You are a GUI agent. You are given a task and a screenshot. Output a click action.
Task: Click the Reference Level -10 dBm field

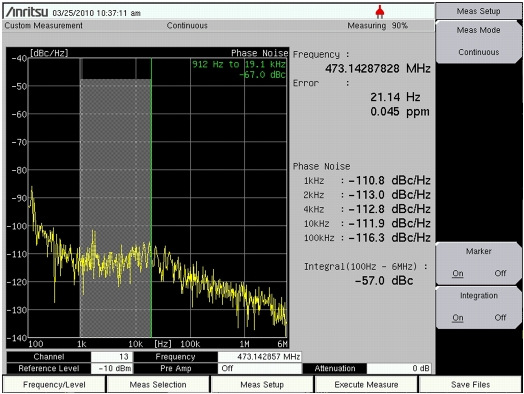[x=112, y=368]
